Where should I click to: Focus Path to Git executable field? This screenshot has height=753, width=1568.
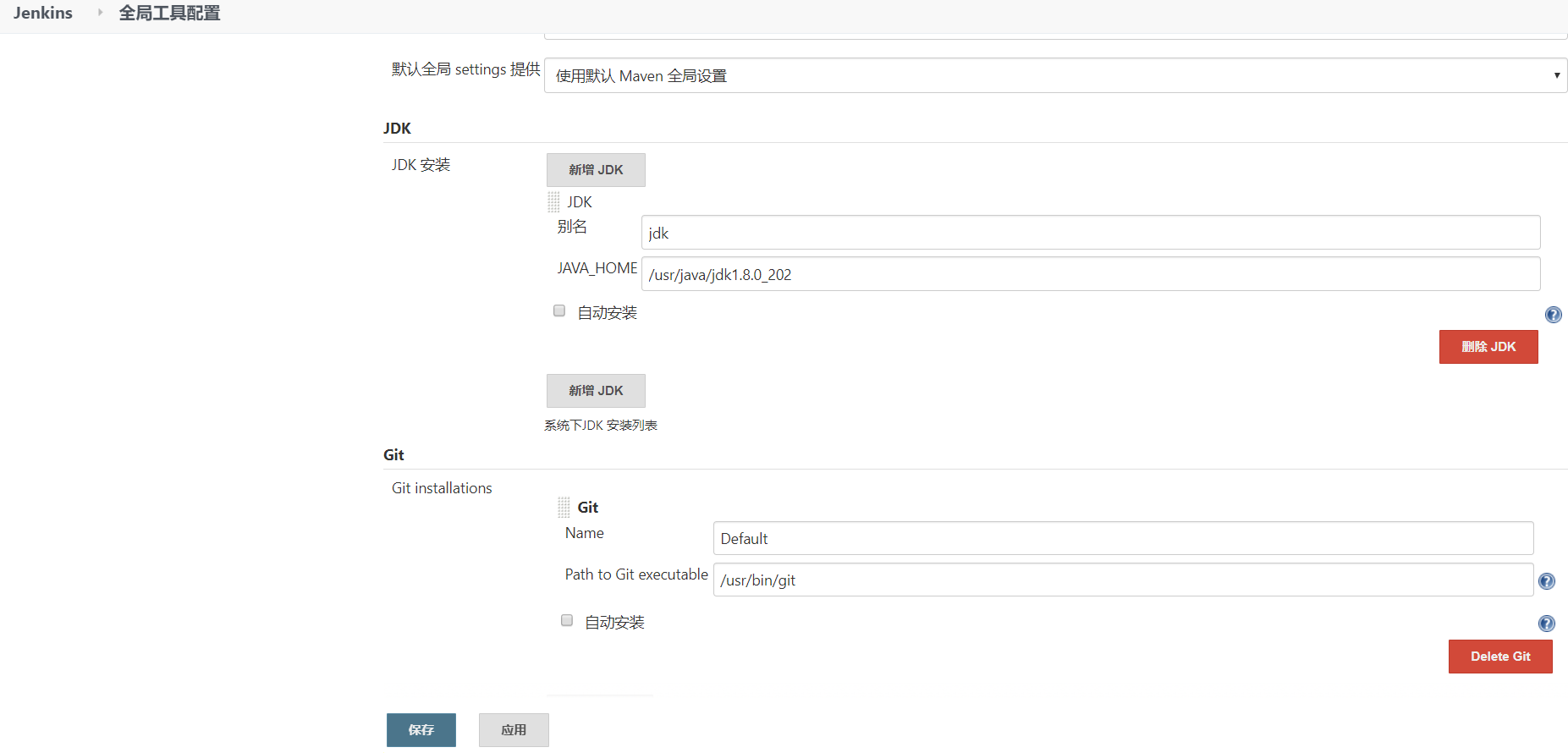[1124, 580]
